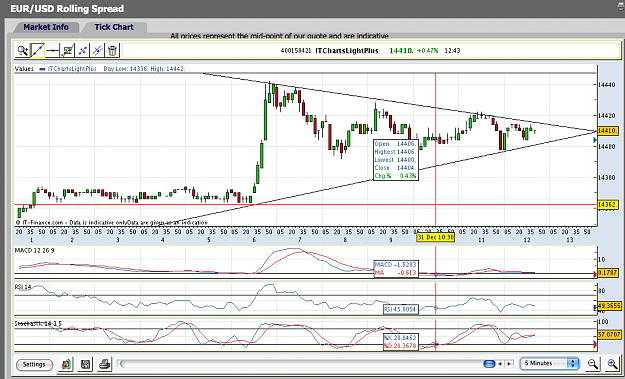The image size is (625, 379).
Task: Click the 14362 red level price label
Action: coord(608,205)
